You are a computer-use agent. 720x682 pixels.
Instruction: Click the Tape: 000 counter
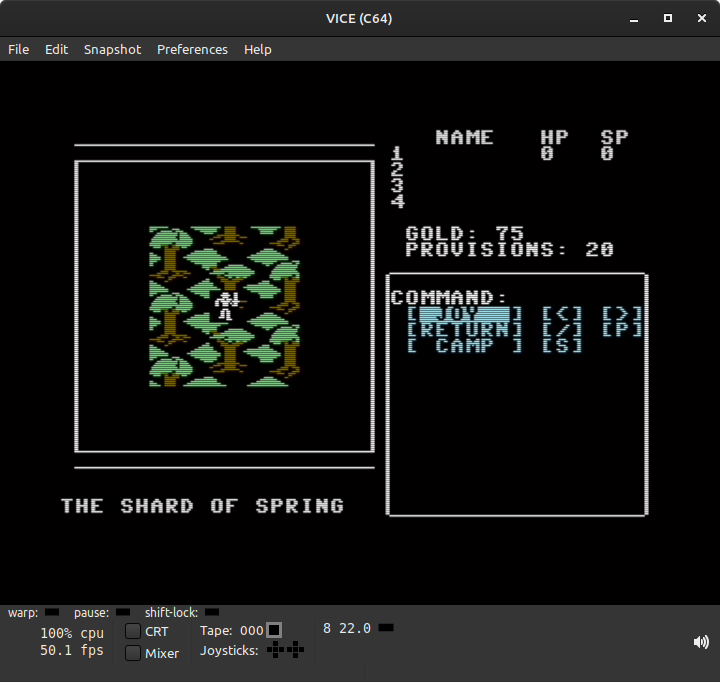point(232,630)
